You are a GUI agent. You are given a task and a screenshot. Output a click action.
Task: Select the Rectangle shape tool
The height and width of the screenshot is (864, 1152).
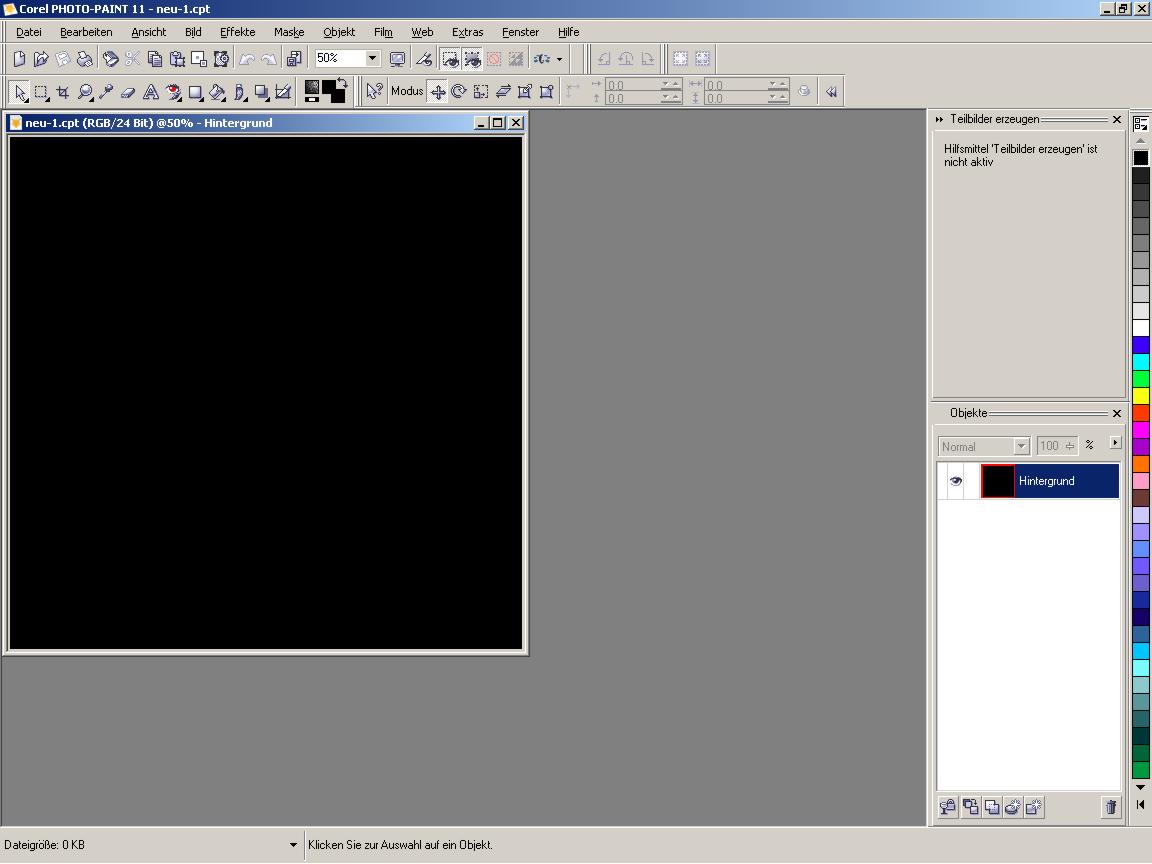(195, 92)
